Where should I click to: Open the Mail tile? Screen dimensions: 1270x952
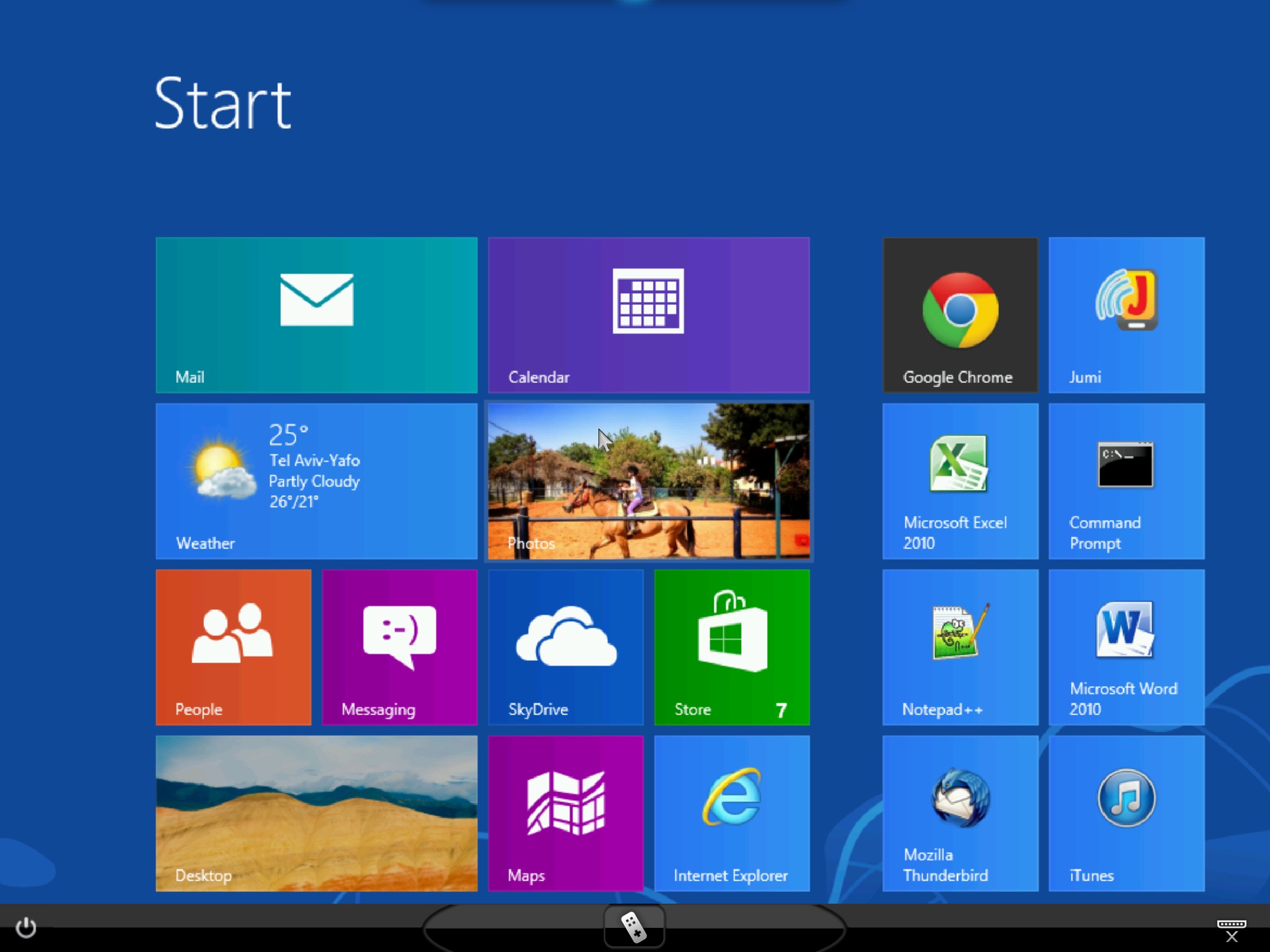(x=316, y=315)
